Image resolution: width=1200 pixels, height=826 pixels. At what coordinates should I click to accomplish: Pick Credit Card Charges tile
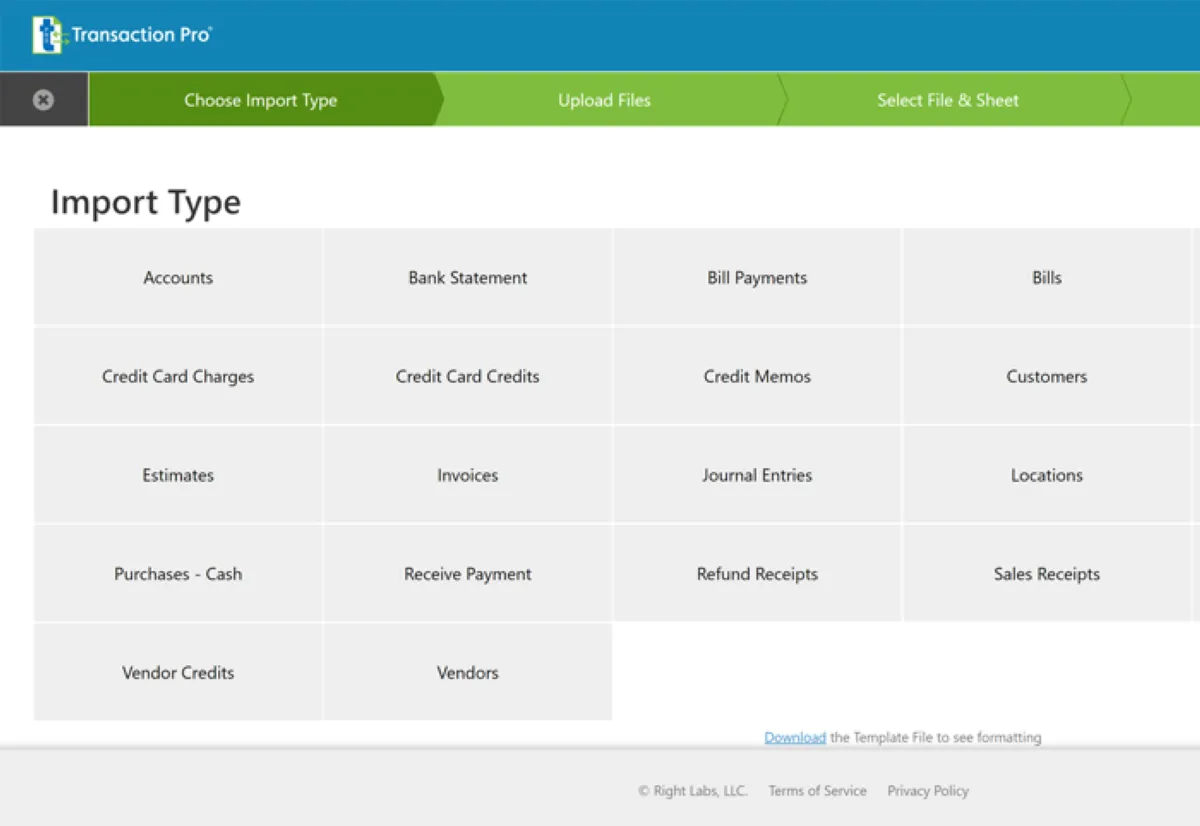point(178,377)
